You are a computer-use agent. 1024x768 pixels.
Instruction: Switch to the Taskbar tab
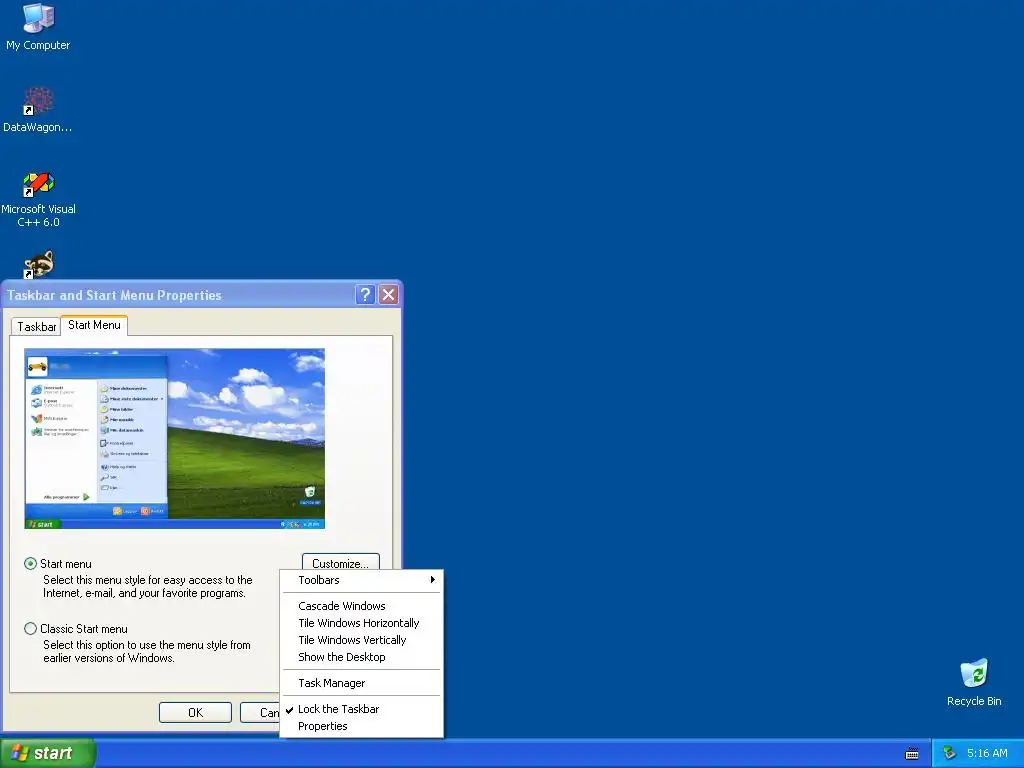pyautogui.click(x=37, y=327)
